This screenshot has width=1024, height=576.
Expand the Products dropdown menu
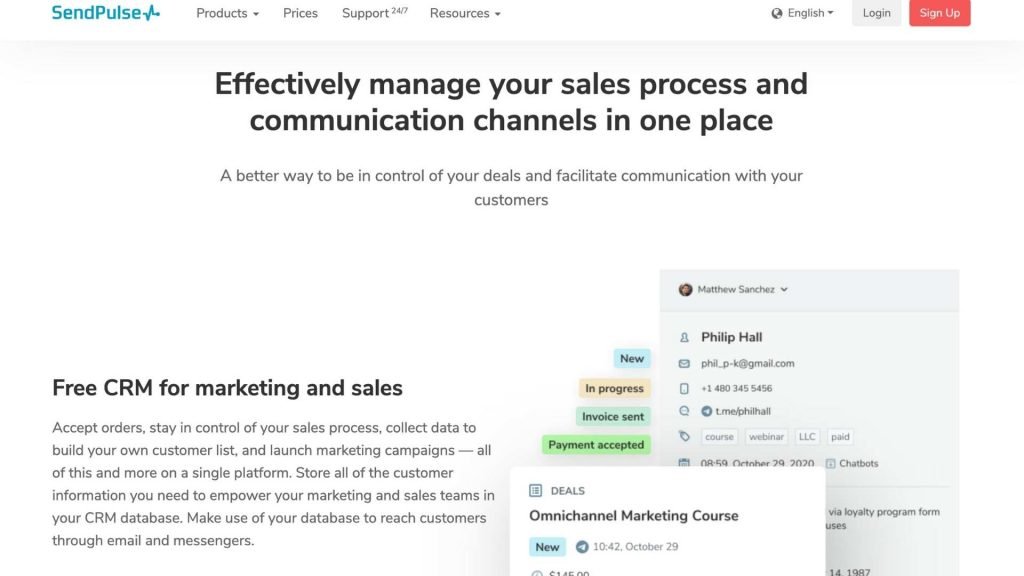point(227,13)
